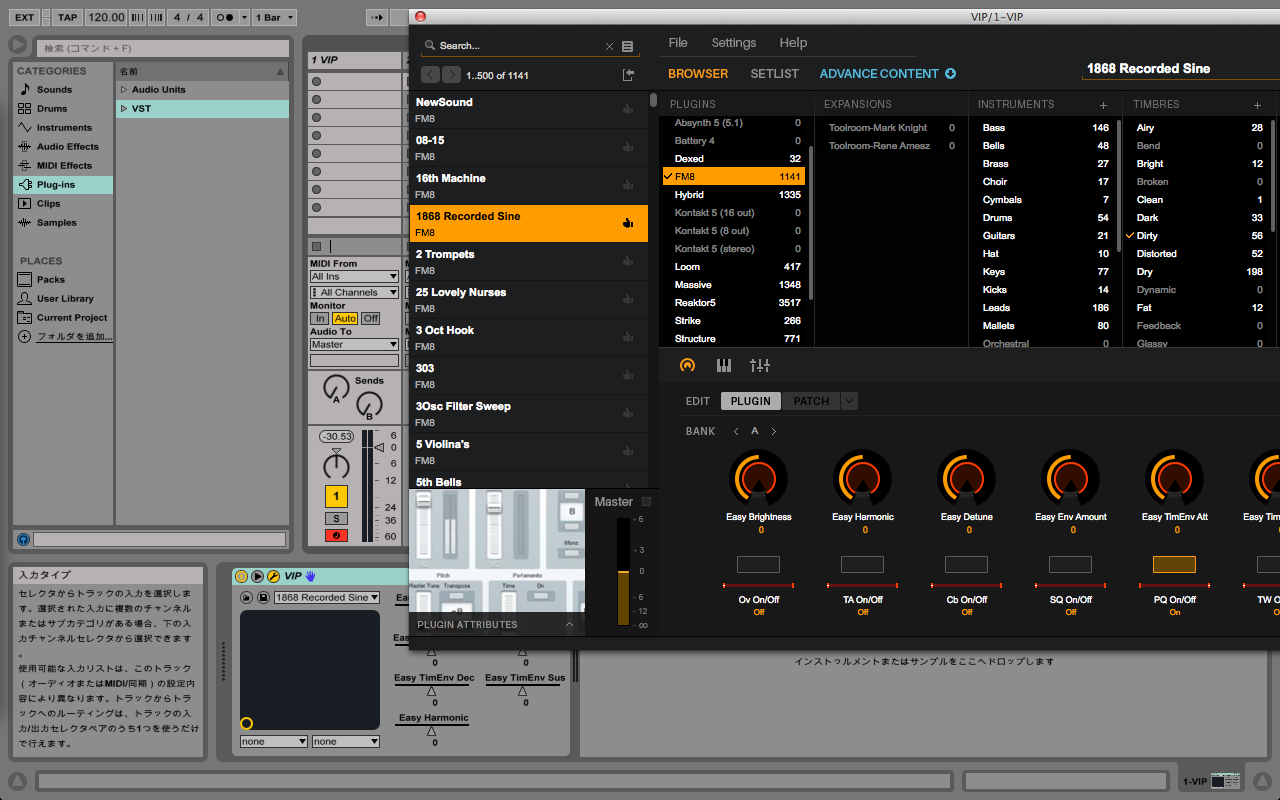Click ADVANCE CONTENT link
Viewport: 1280px width, 800px height.
879,74
